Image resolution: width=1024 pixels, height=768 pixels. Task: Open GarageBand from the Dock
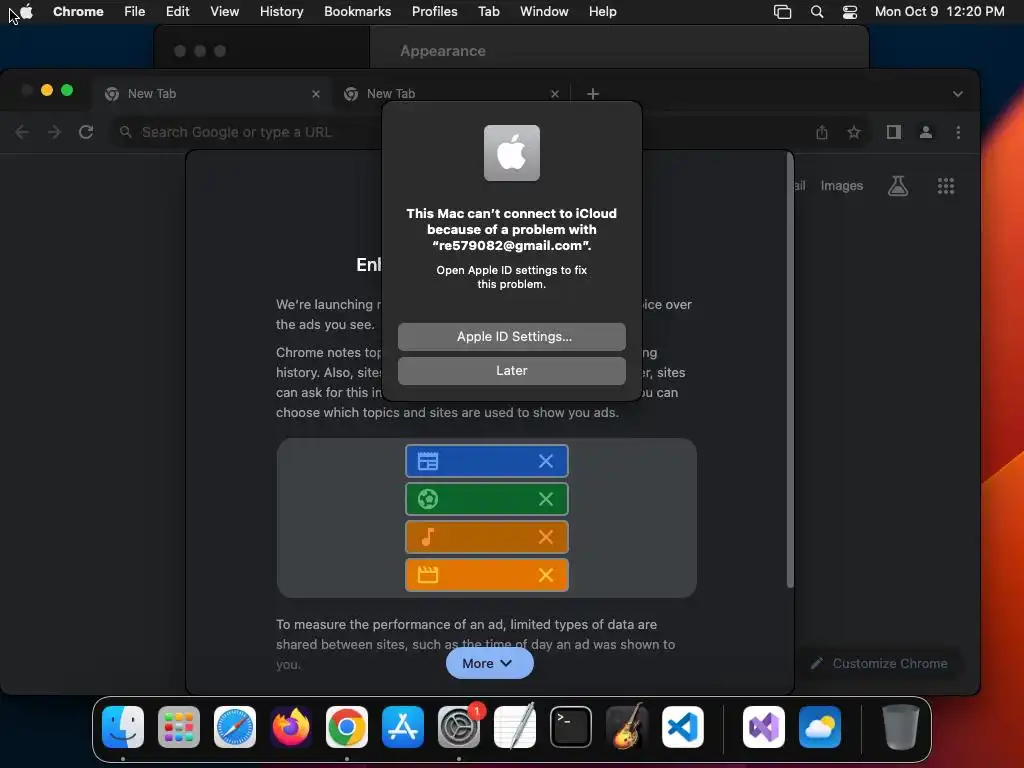click(627, 727)
